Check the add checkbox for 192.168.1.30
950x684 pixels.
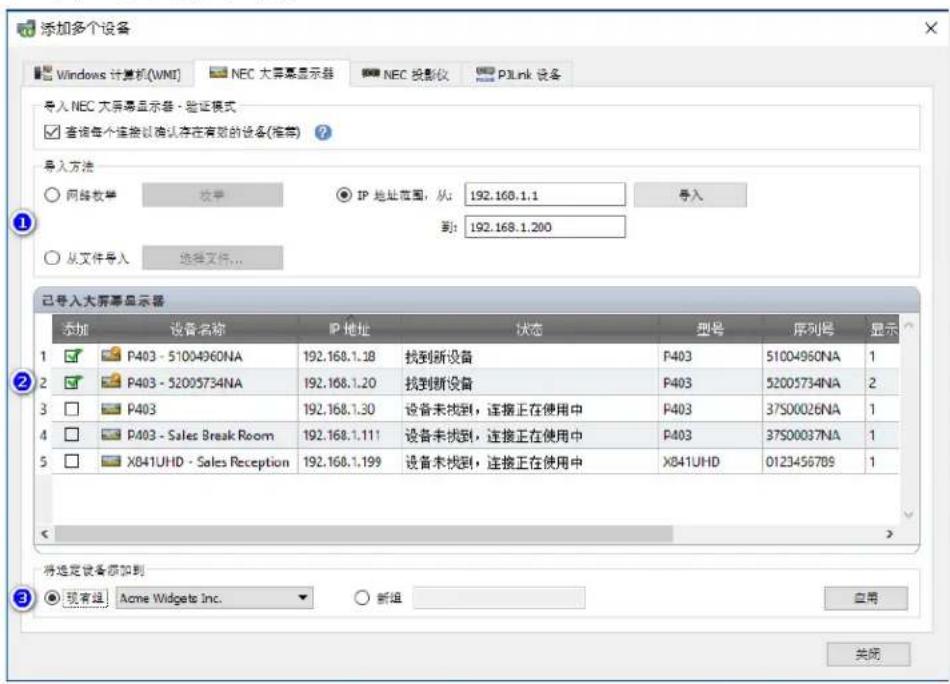pyautogui.click(x=71, y=409)
